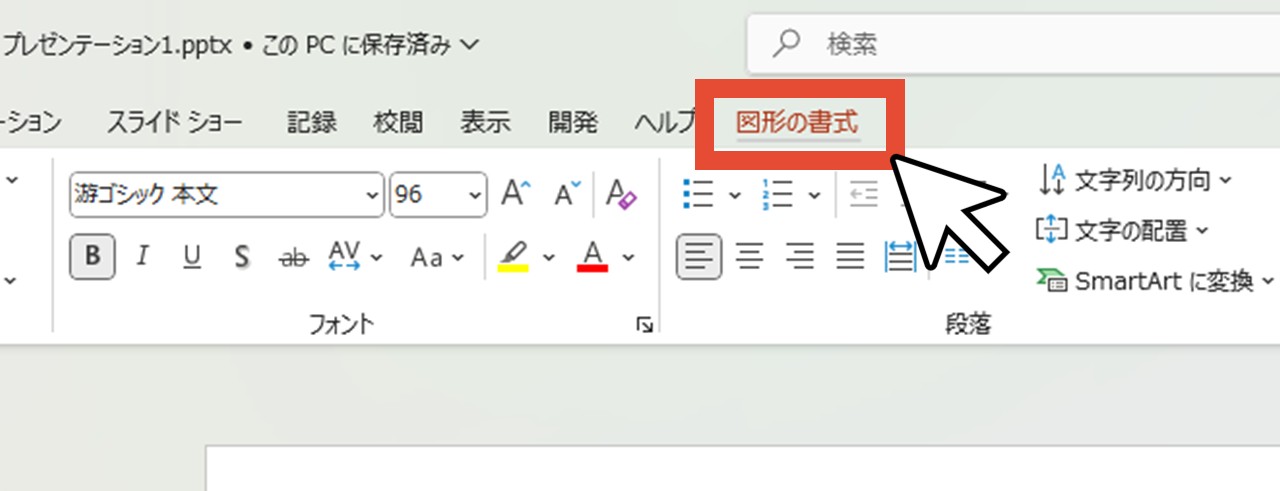
Task: Apply bulleted list
Action: coord(697,194)
